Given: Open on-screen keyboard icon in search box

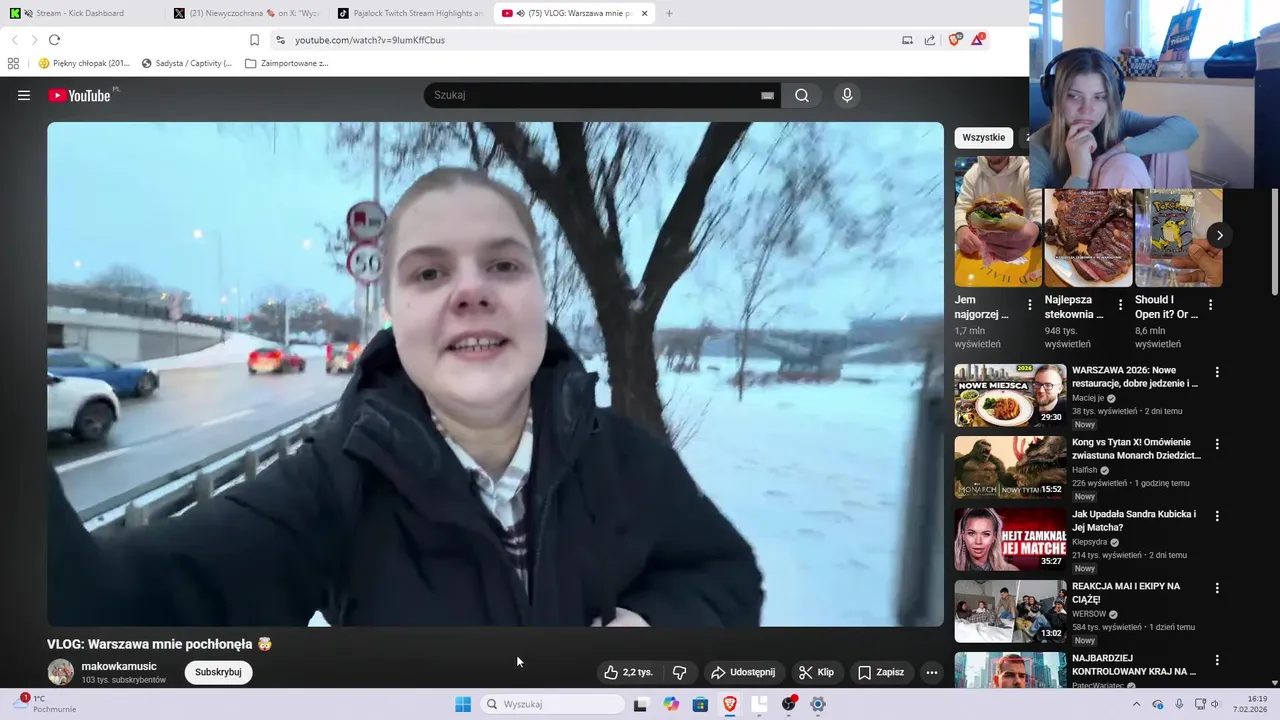Looking at the screenshot, I should coord(767,96).
